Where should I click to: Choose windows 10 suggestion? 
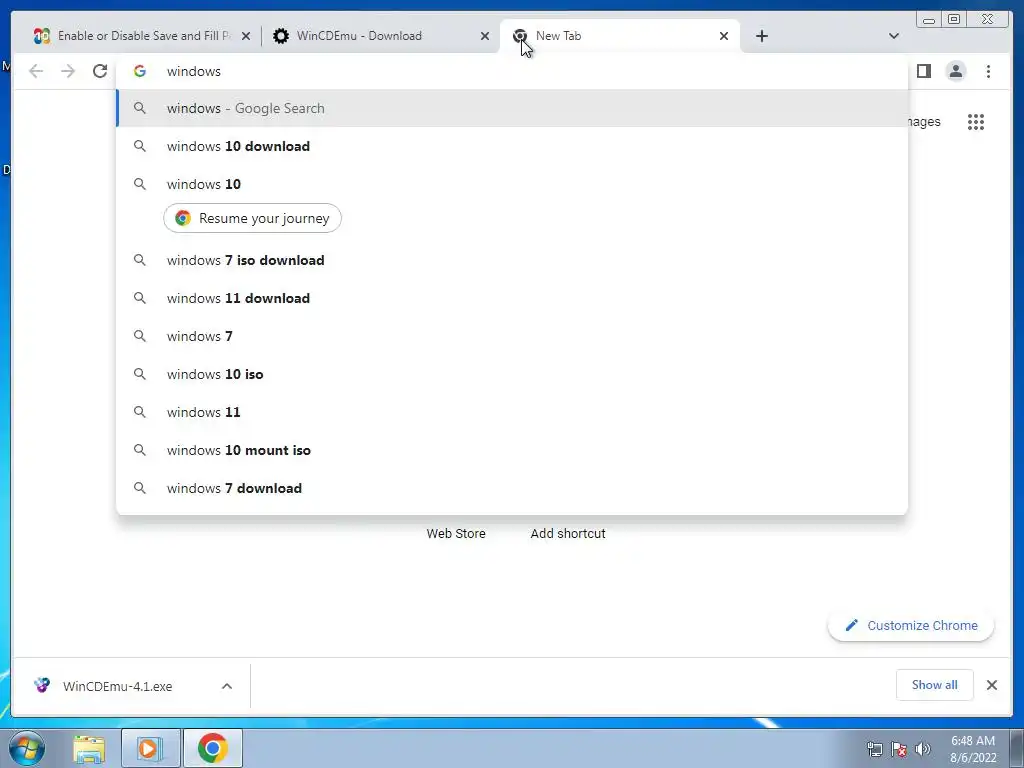pos(512,184)
